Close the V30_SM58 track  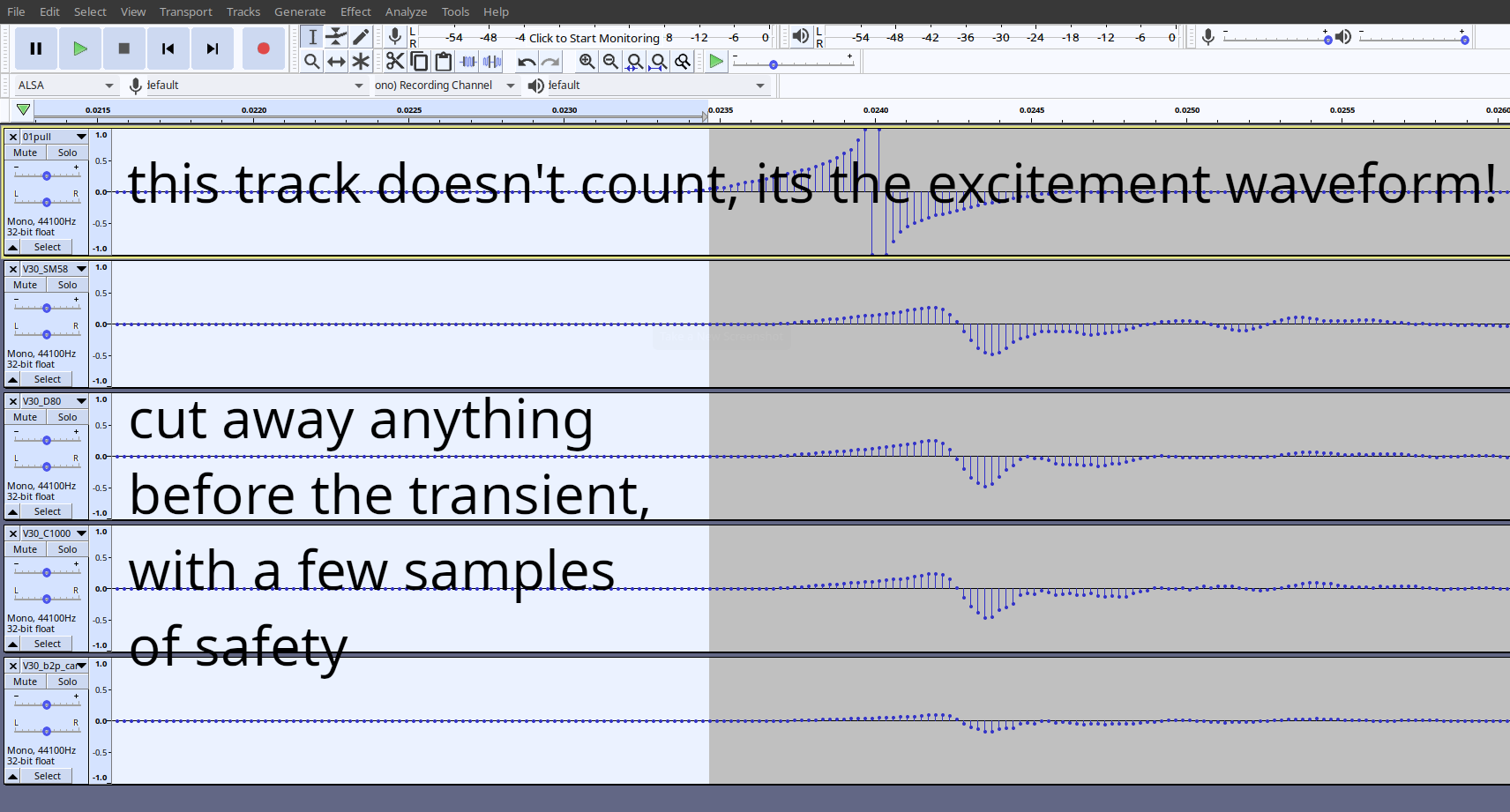pos(13,269)
